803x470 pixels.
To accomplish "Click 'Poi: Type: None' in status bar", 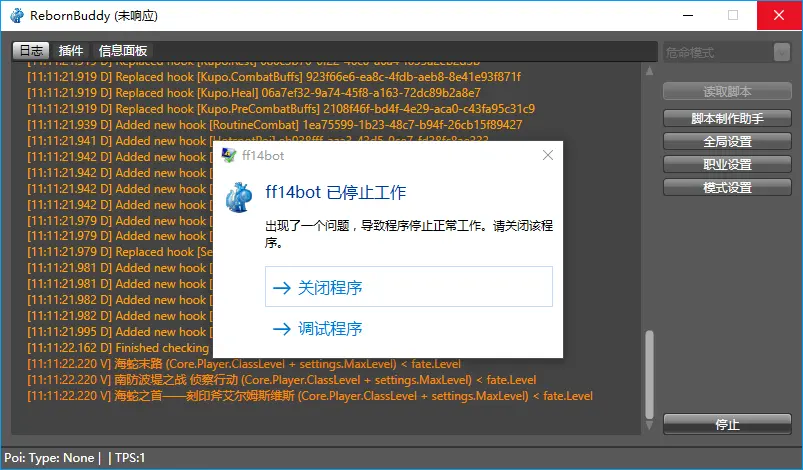I will (49, 458).
